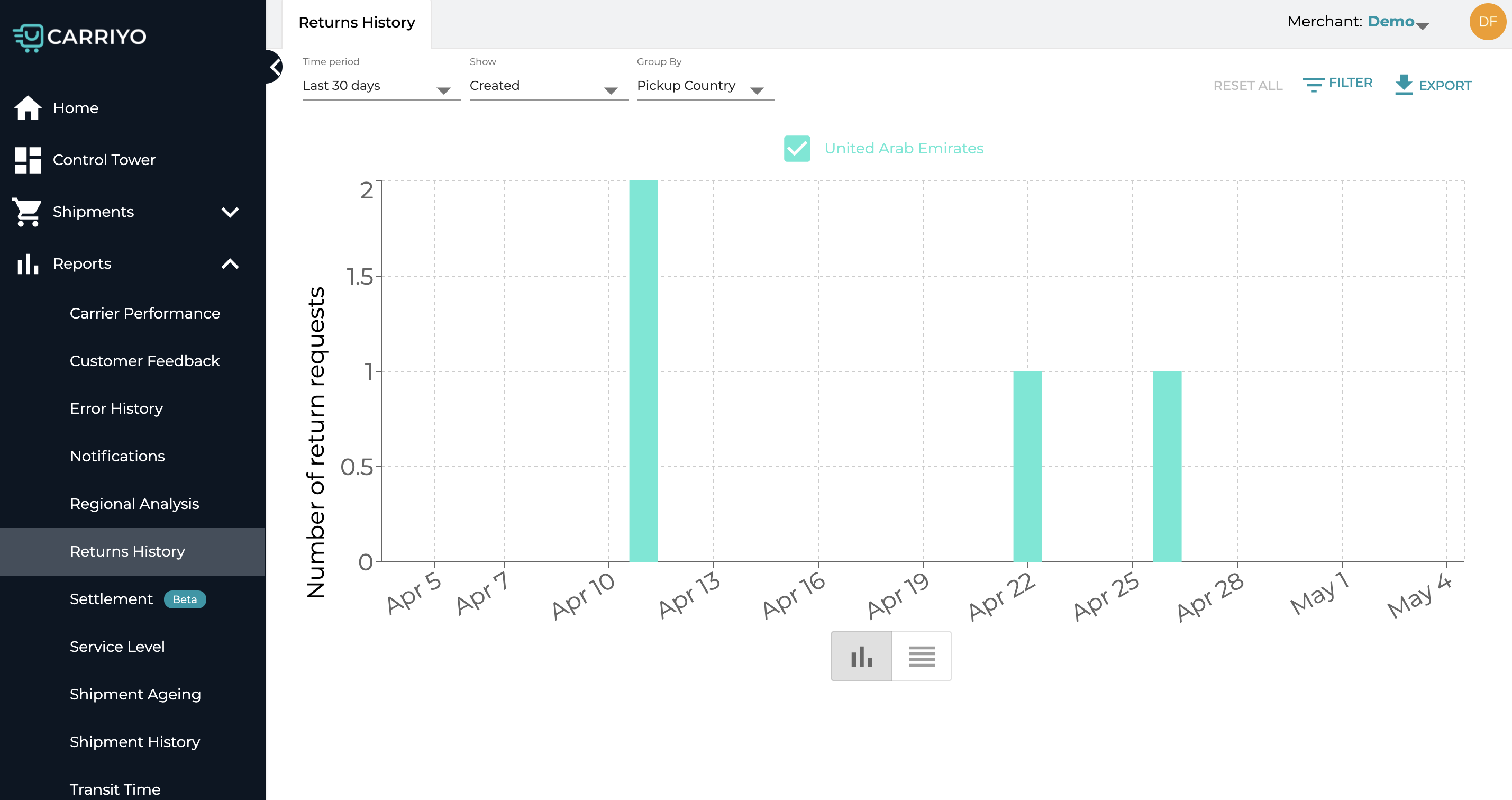Go to Home in sidebar

pos(76,108)
